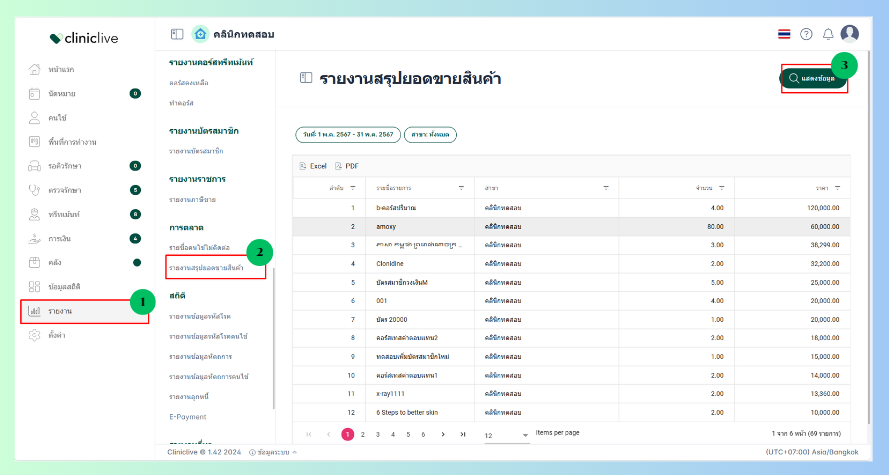Click the main page vertical scrollbar

869,237
